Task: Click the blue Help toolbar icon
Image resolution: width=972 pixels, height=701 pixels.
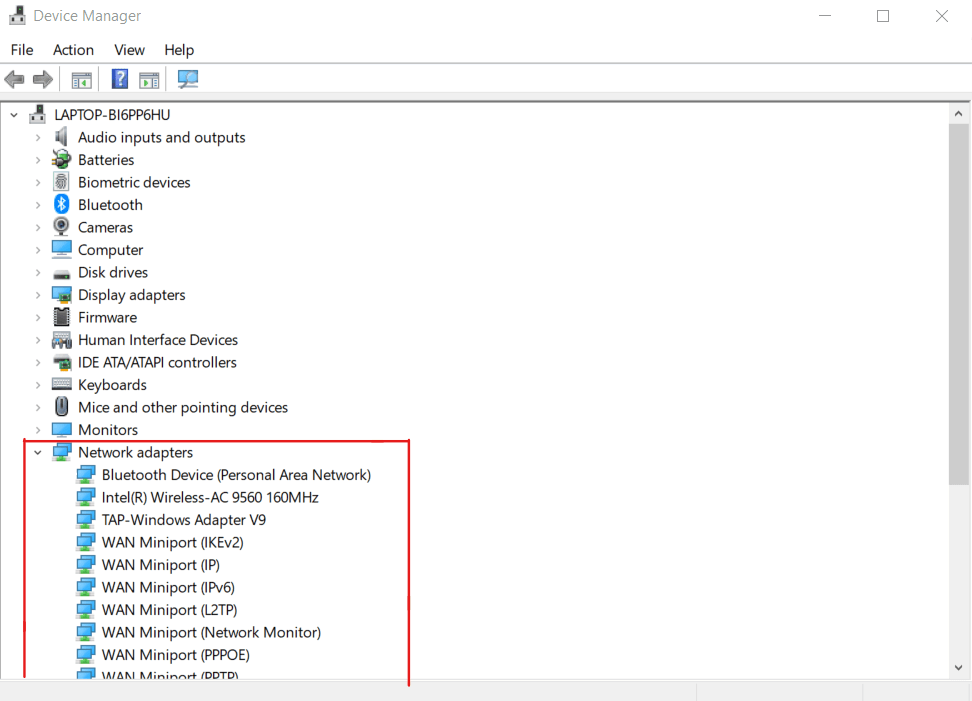Action: (x=120, y=80)
